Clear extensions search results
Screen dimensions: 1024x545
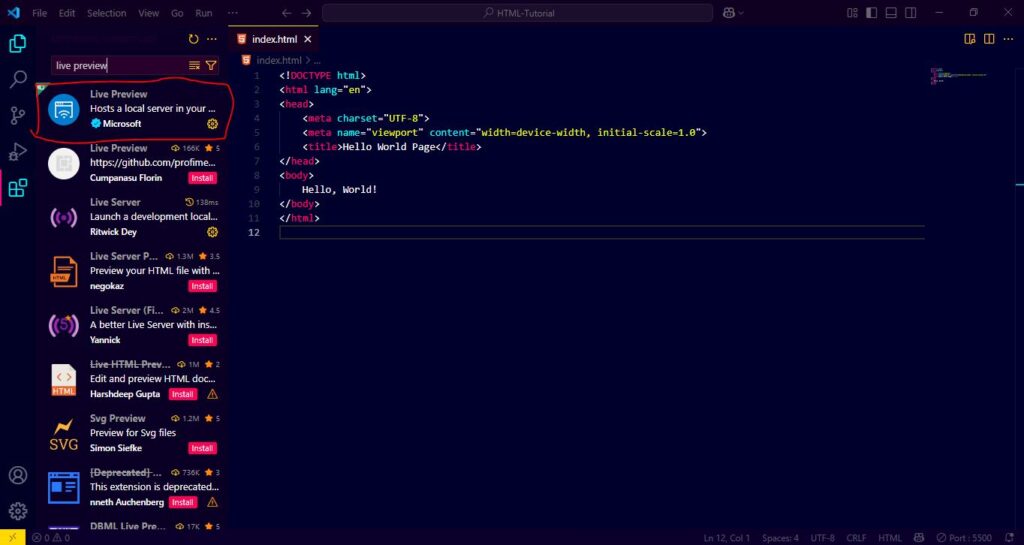click(x=194, y=65)
